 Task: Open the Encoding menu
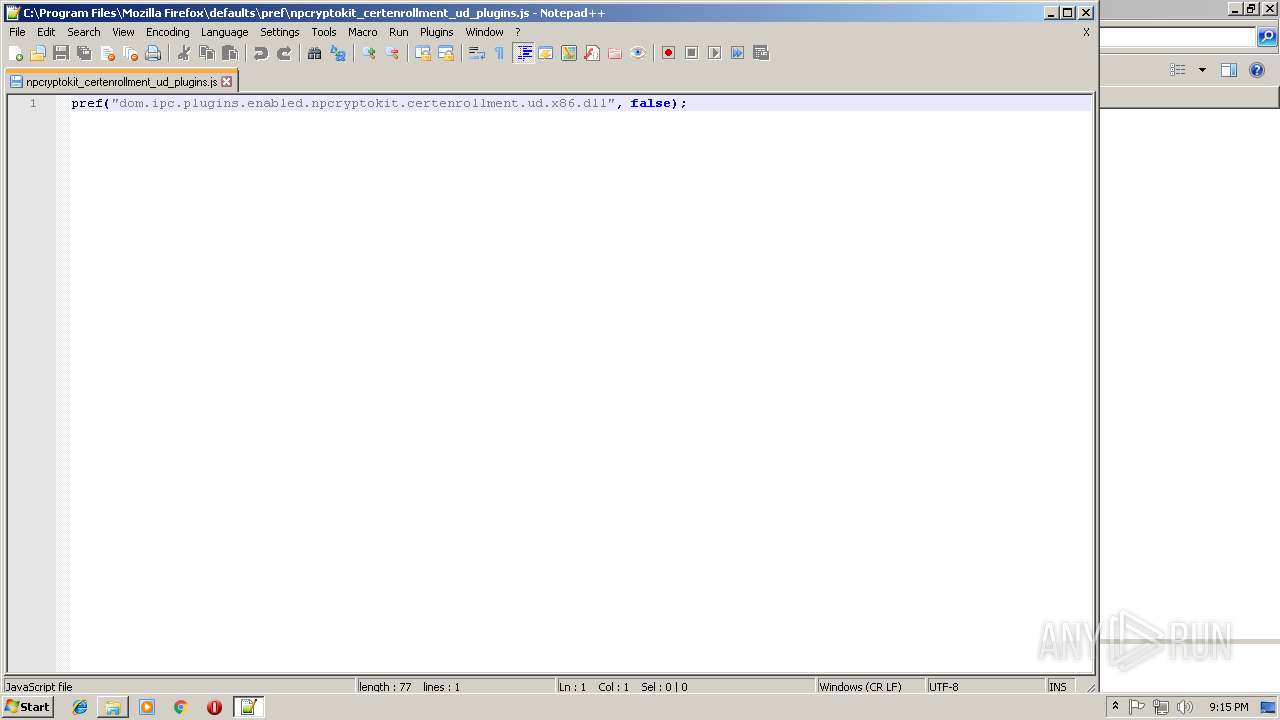click(x=167, y=32)
